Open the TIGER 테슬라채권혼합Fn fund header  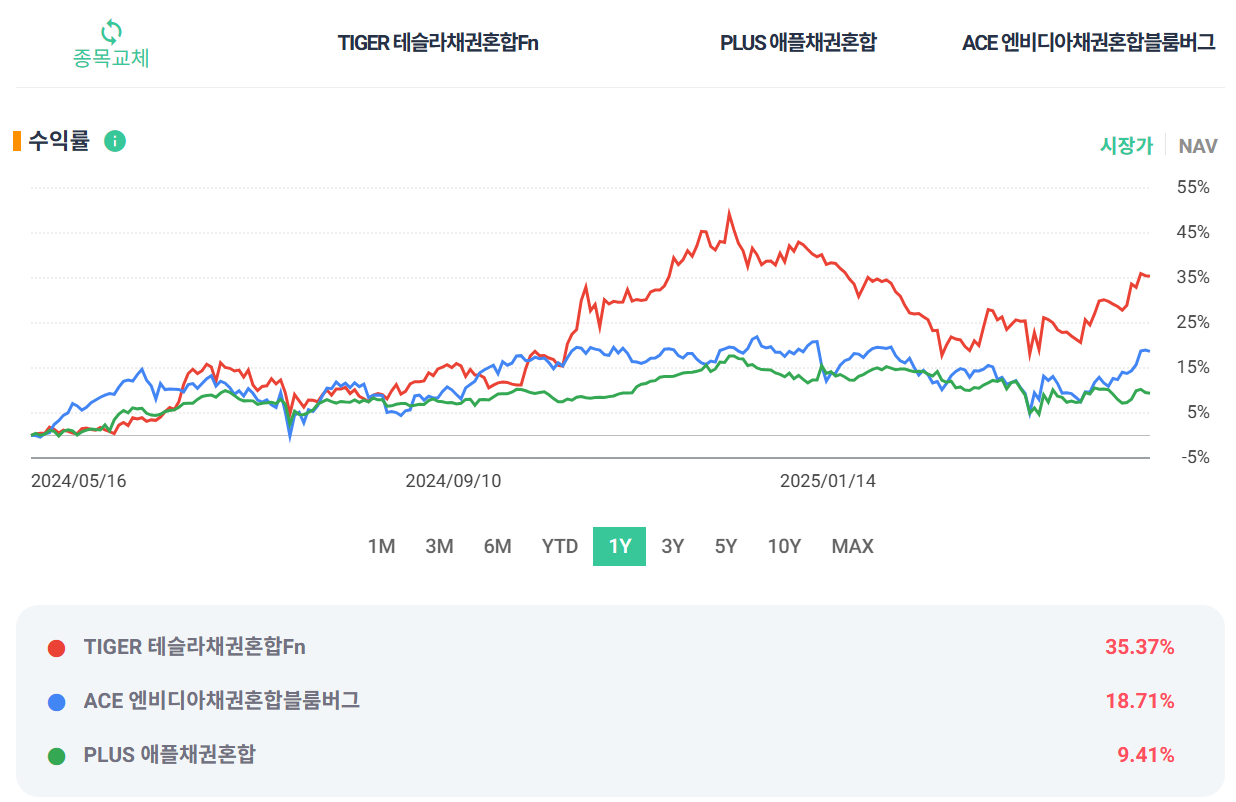click(x=437, y=44)
